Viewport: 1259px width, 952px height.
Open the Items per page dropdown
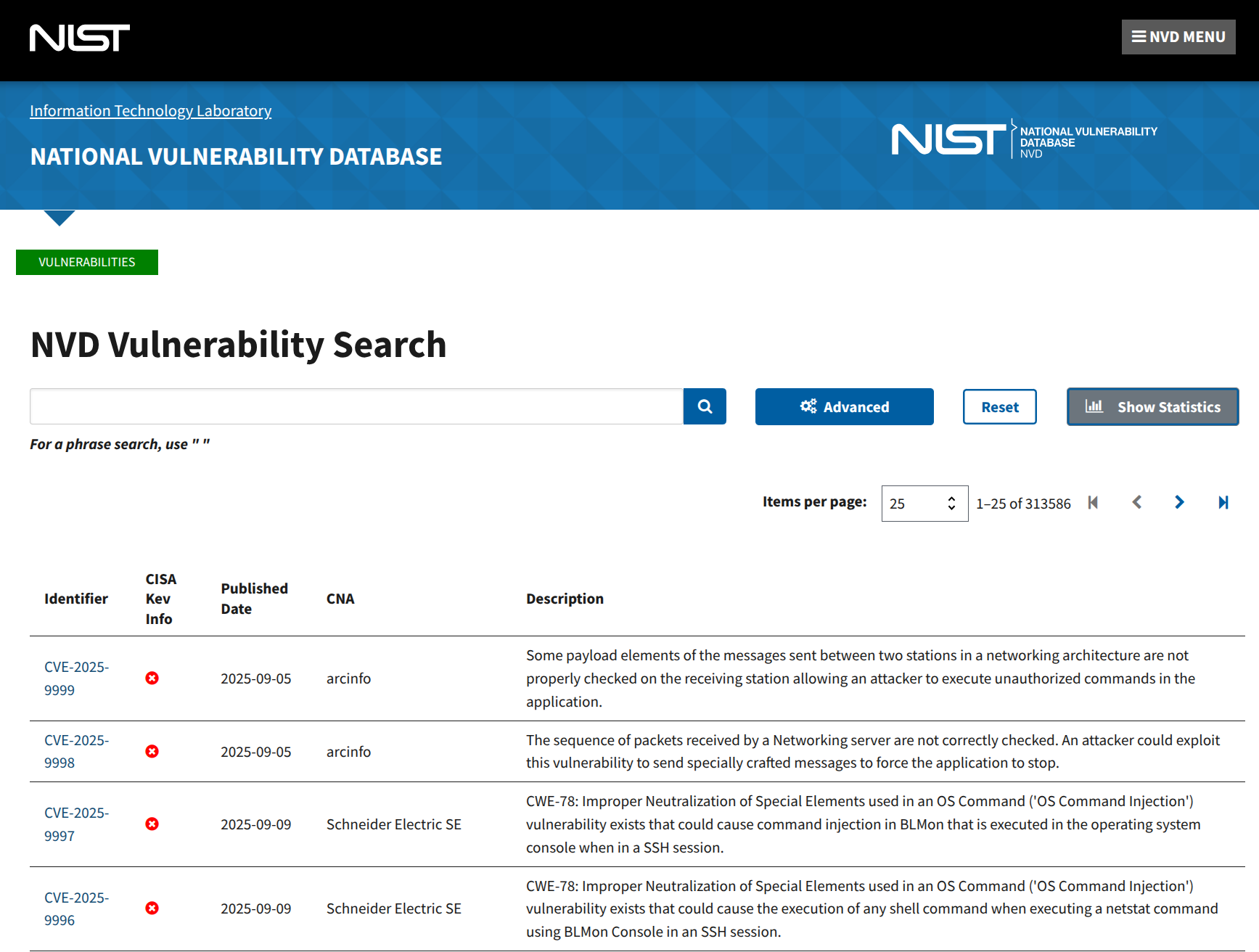point(924,504)
